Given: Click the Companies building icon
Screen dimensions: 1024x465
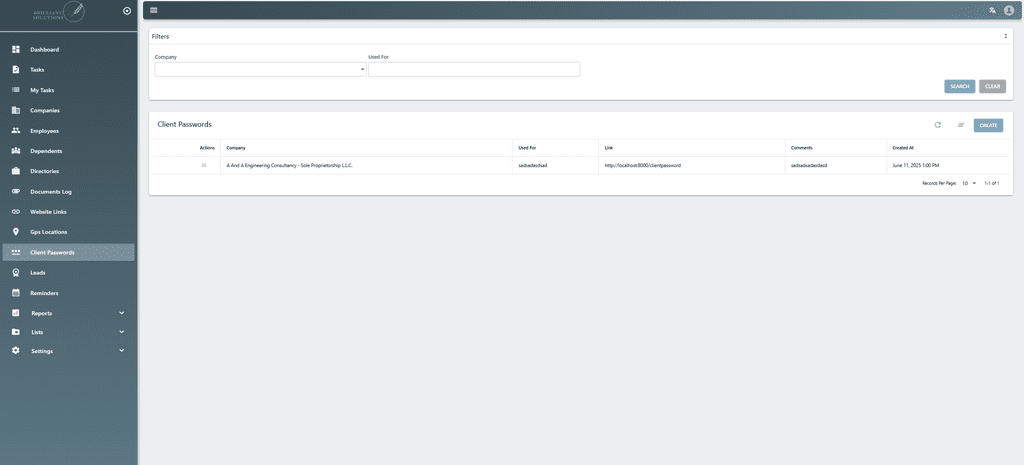Looking at the screenshot, I should (x=16, y=110).
